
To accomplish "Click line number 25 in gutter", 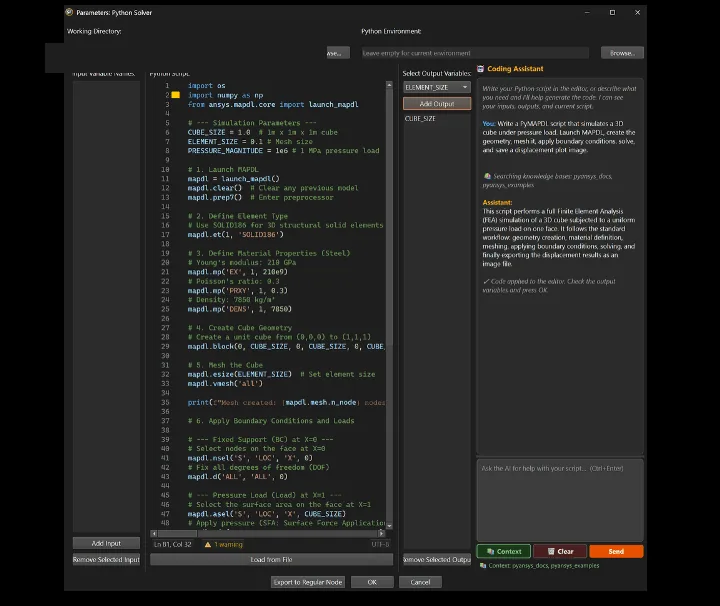I will tap(165, 309).
